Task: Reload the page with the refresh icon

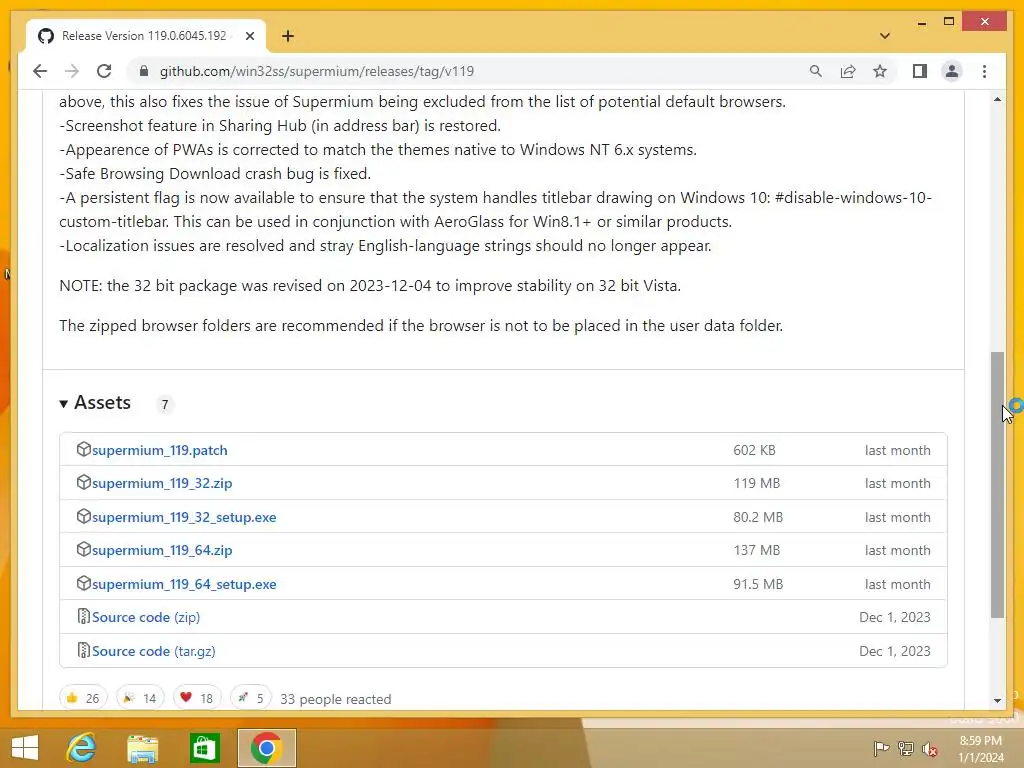Action: coord(104,71)
